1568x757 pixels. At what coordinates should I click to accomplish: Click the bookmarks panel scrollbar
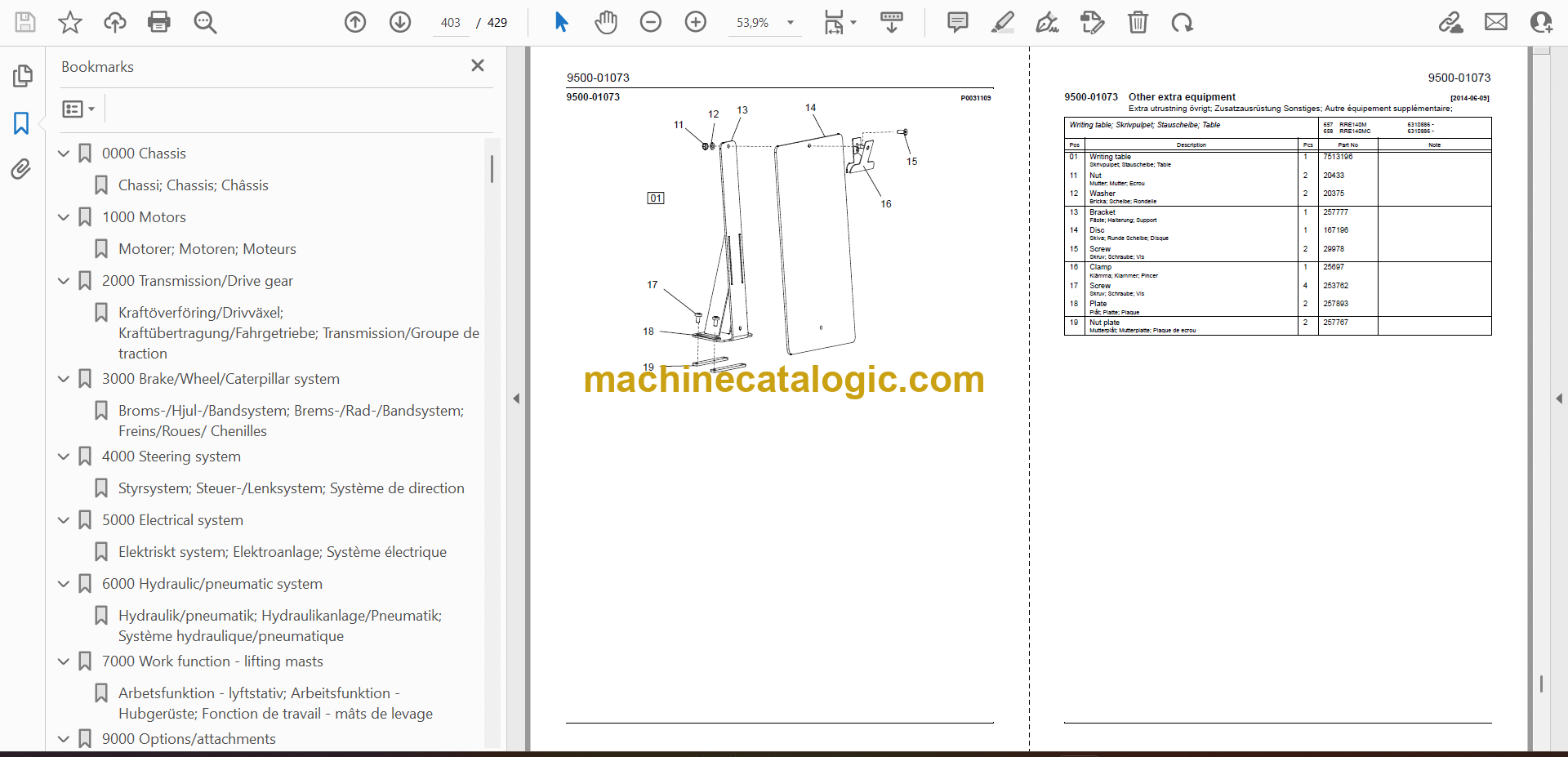[x=492, y=169]
